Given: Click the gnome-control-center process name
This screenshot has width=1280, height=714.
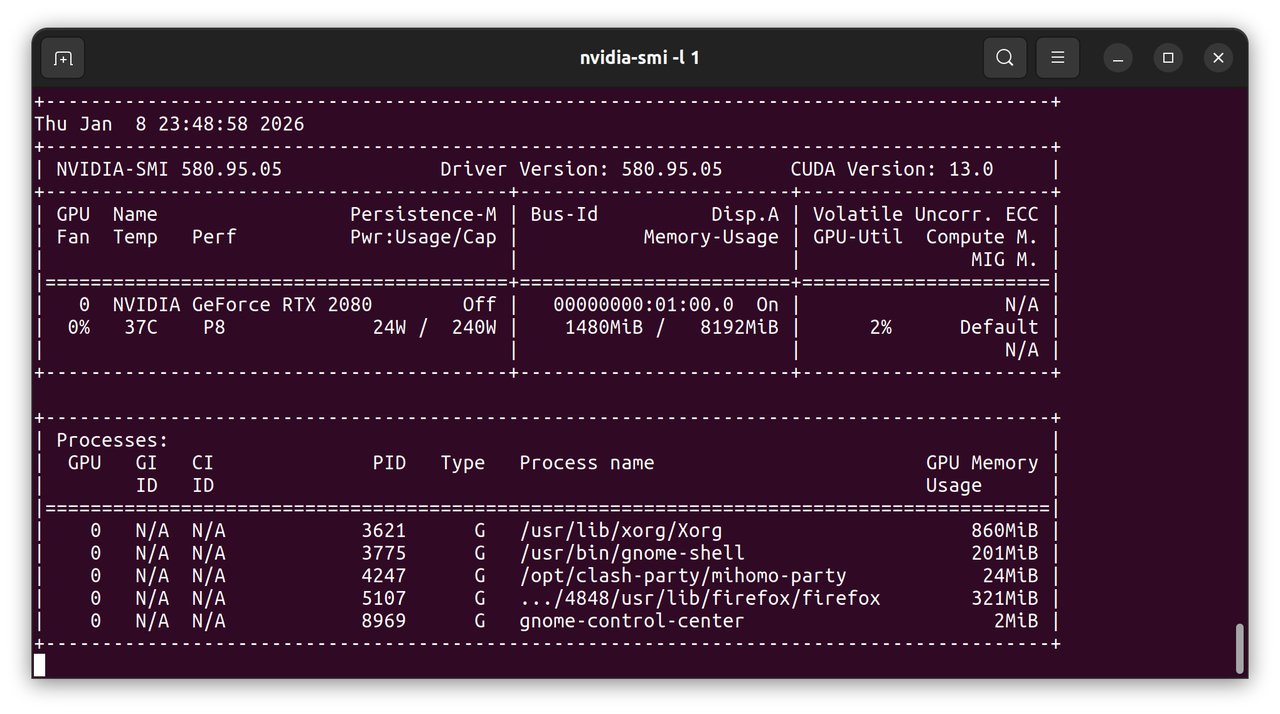Looking at the screenshot, I should click(632, 621).
